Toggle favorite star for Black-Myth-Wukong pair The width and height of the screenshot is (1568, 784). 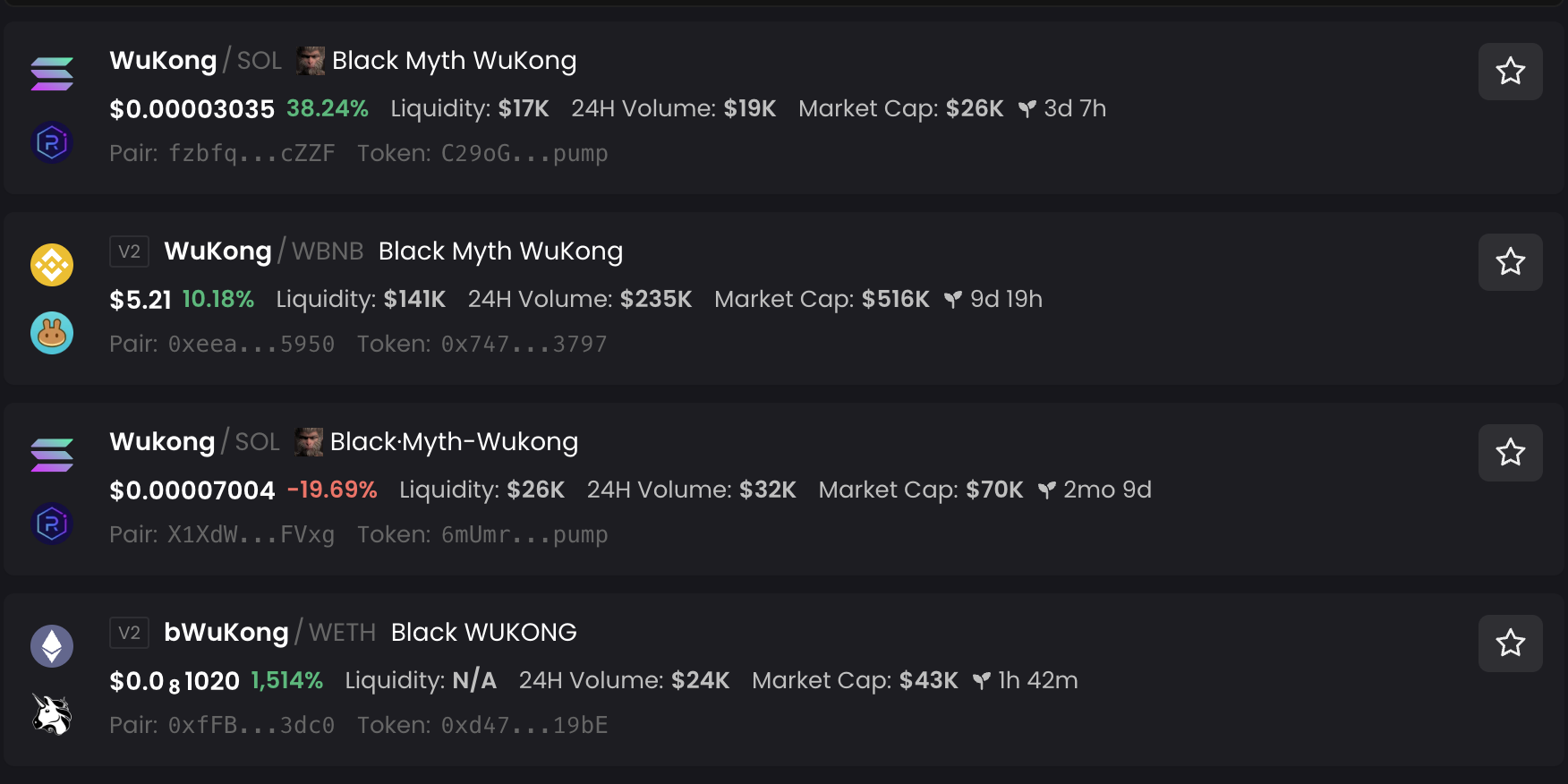1510,453
